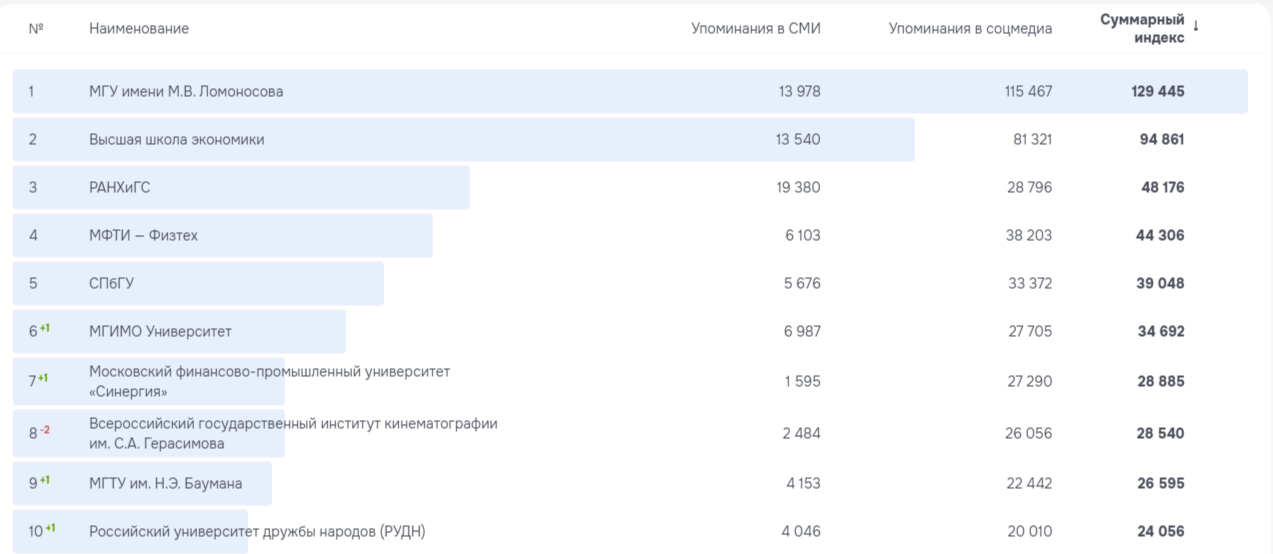
Task: Click the № column header
Action: (36, 29)
